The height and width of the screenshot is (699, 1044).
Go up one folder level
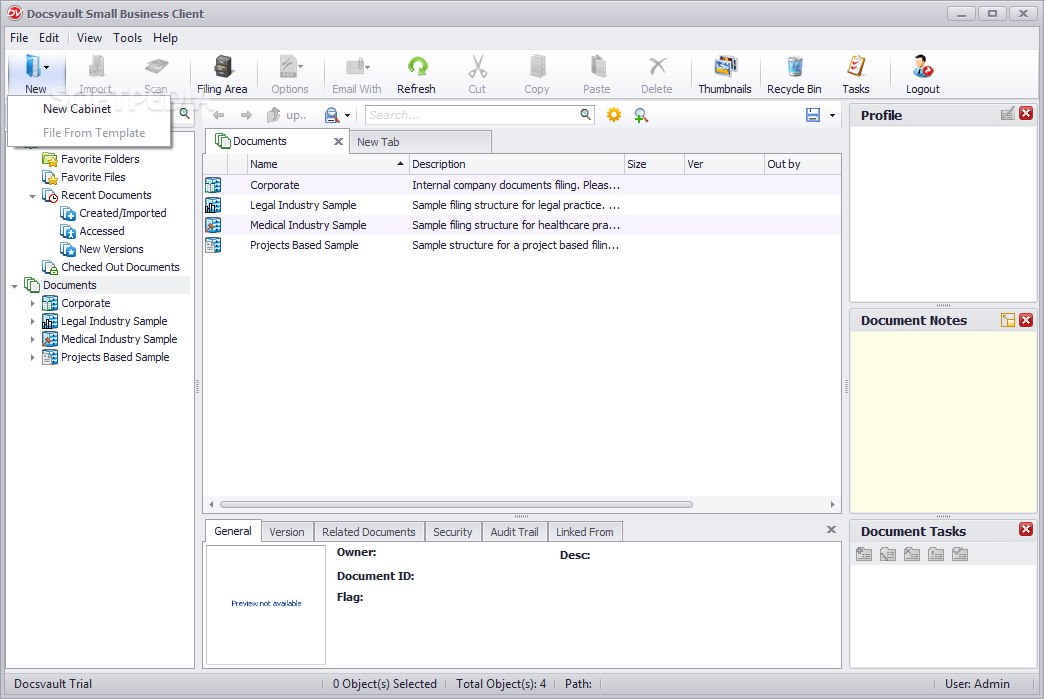(x=287, y=115)
